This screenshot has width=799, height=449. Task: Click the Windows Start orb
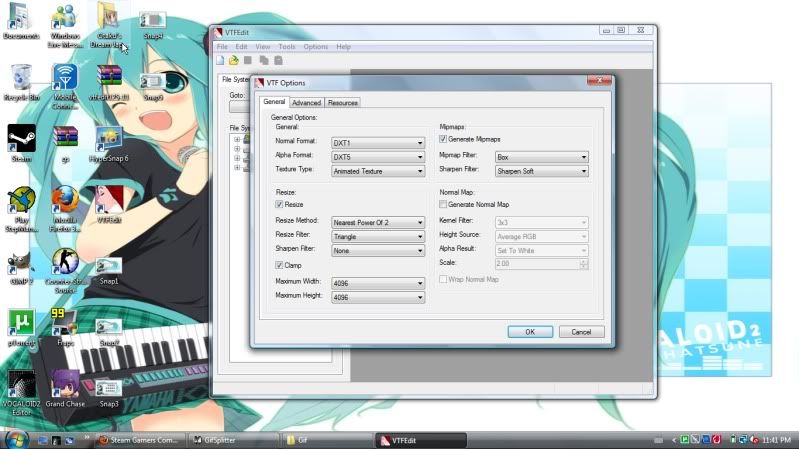coord(15,439)
